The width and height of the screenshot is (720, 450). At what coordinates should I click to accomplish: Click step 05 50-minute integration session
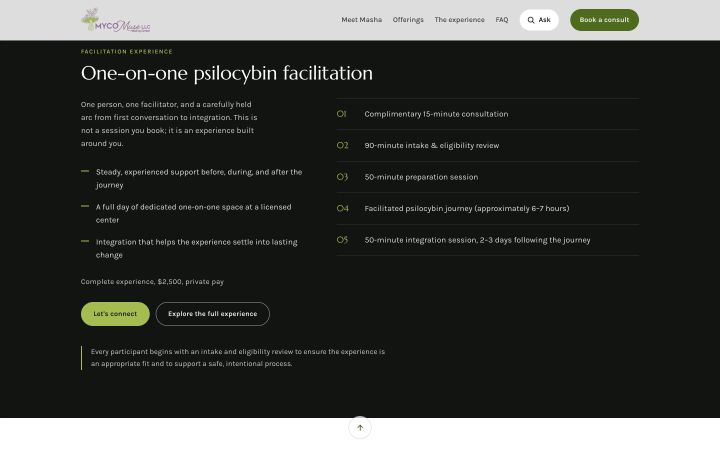click(488, 240)
